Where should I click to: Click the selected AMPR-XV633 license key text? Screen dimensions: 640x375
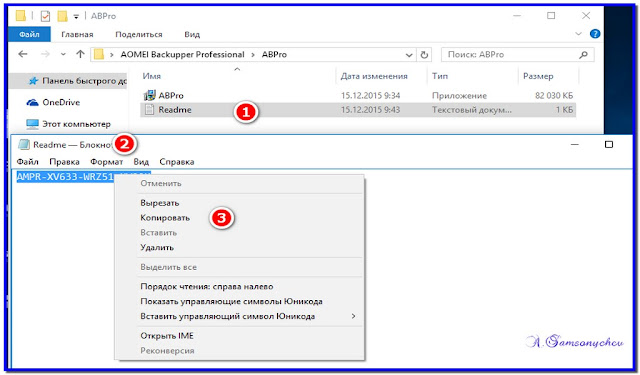pos(65,177)
